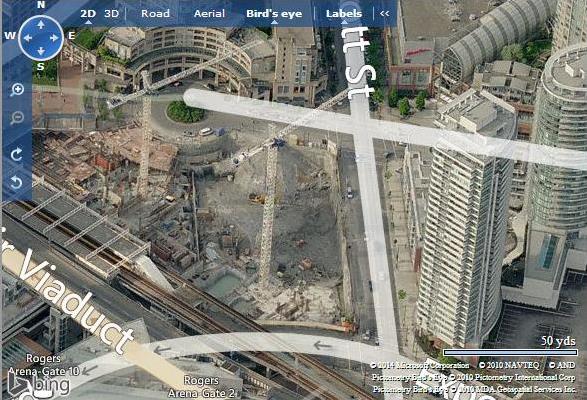Rotate the view clockwise
The width and height of the screenshot is (587, 400).
pyautogui.click(x=16, y=154)
